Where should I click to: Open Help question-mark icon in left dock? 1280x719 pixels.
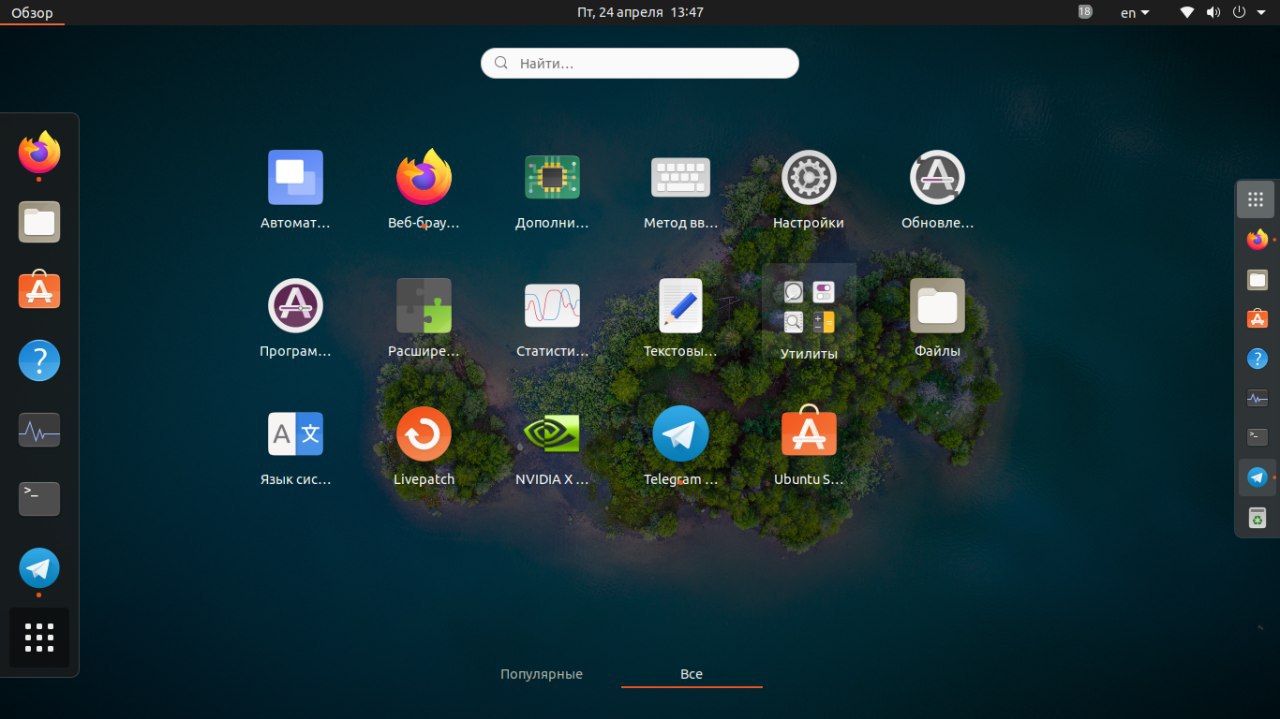39,360
